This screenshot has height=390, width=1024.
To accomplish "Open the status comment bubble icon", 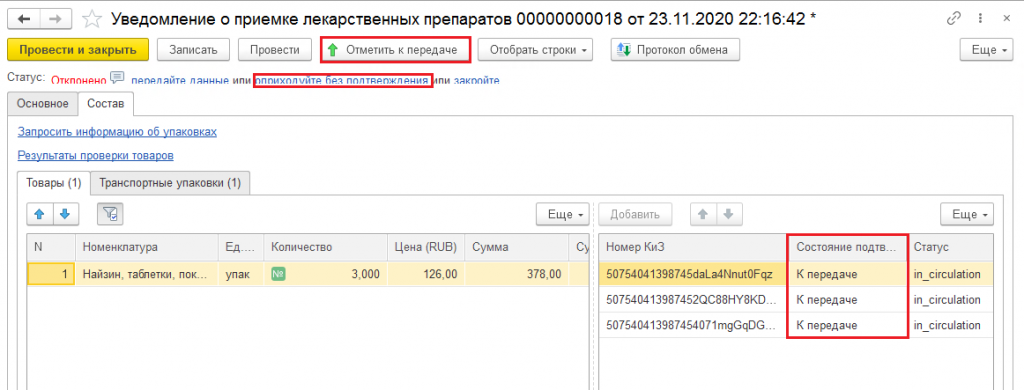I will (118, 78).
